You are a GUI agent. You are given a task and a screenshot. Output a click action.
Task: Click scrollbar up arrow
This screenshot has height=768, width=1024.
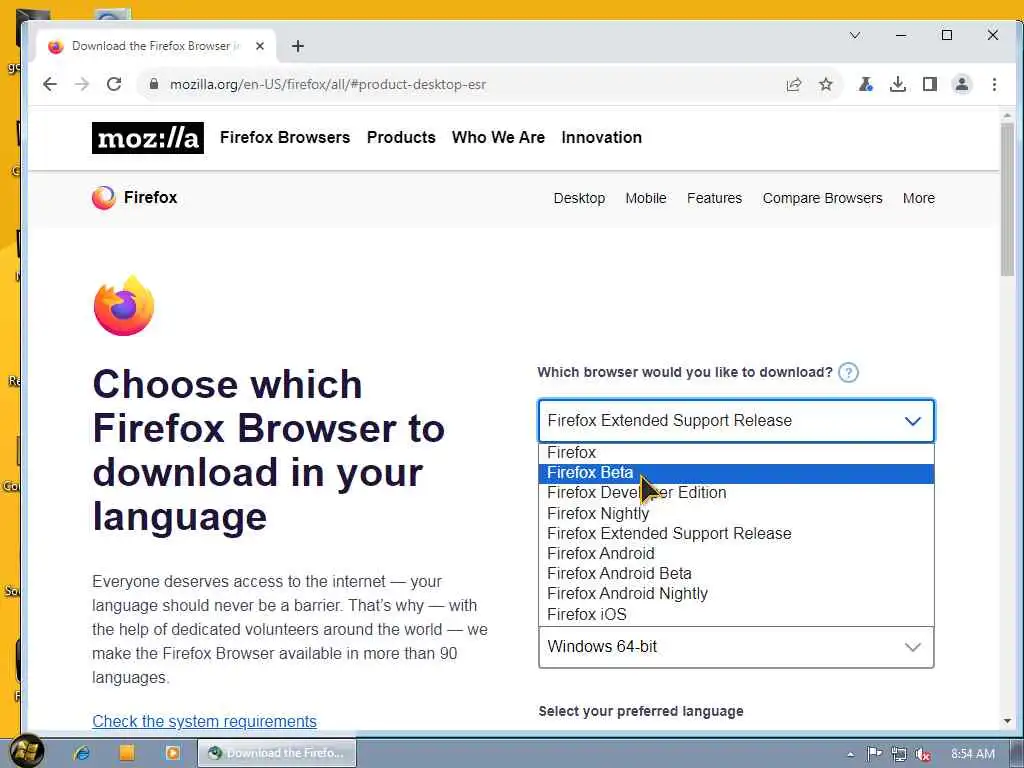coord(1007,116)
